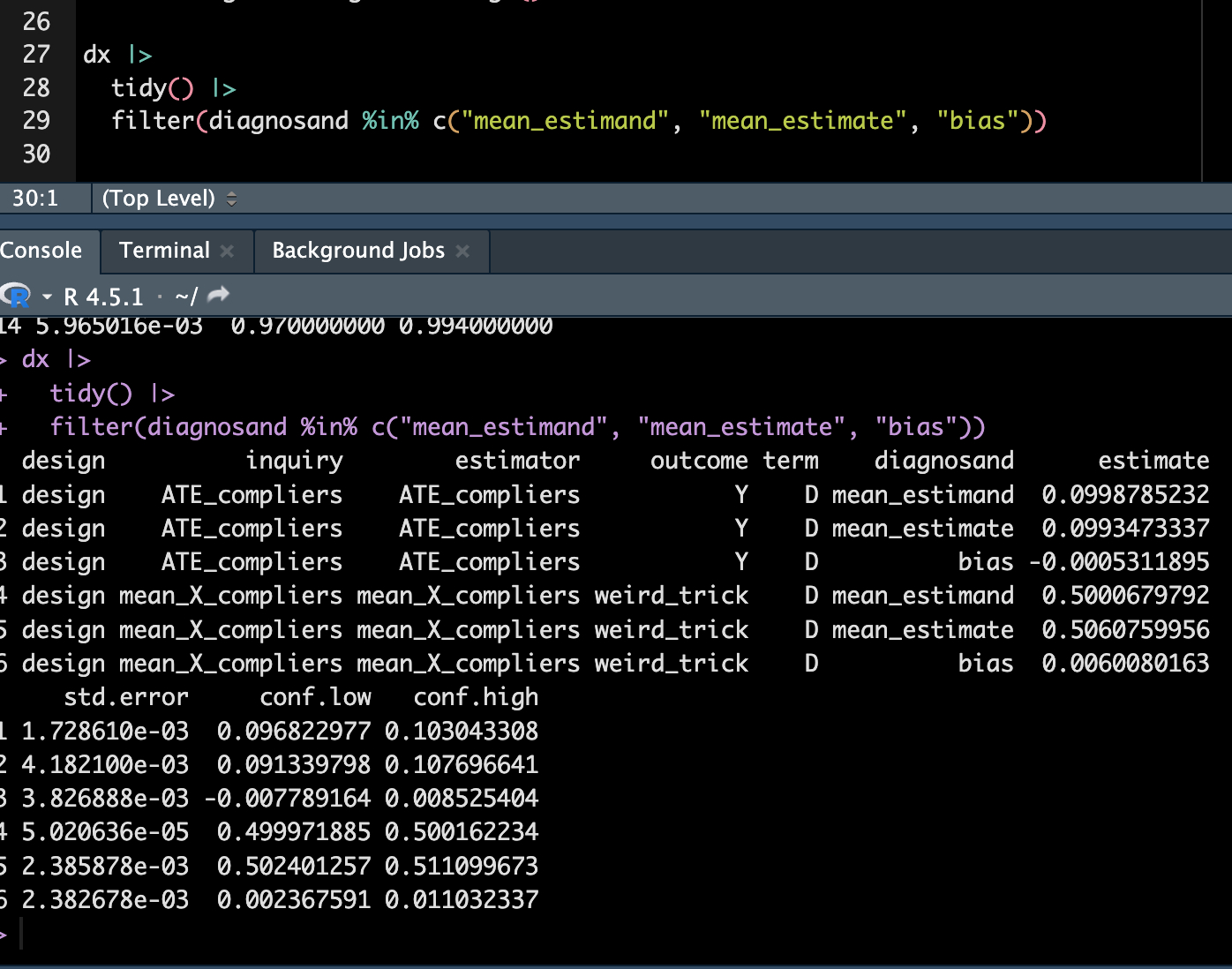The width and height of the screenshot is (1232, 969).
Task: Switch to the Terminal tab
Action: pyautogui.click(x=164, y=251)
